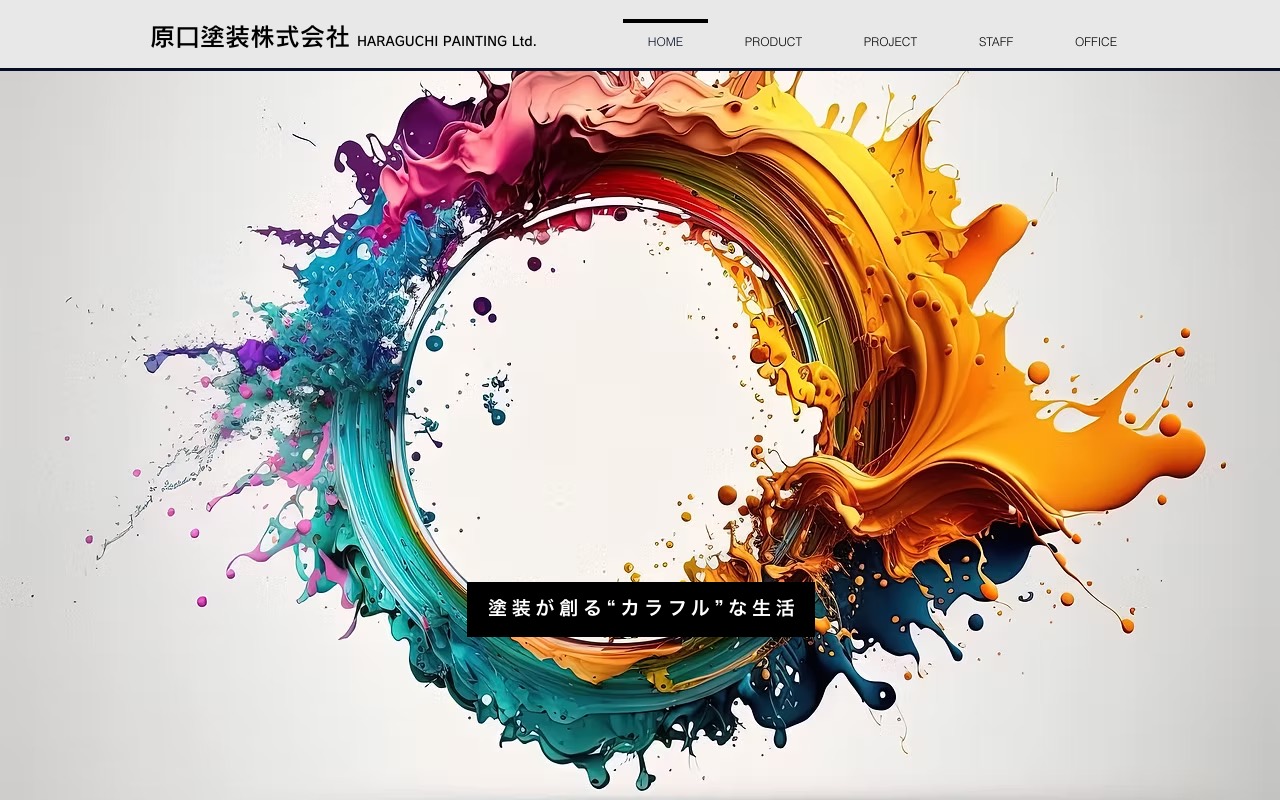
Task: Open the OFFICE page link
Action: click(1096, 41)
